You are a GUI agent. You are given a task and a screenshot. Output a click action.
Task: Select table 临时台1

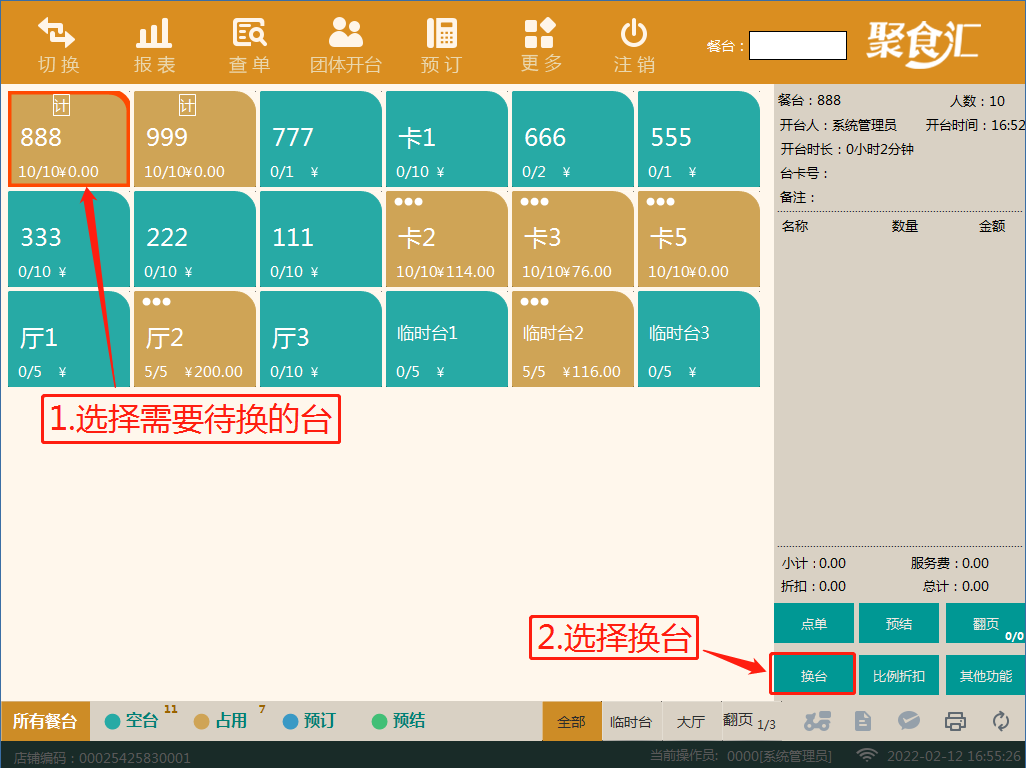tap(447, 339)
